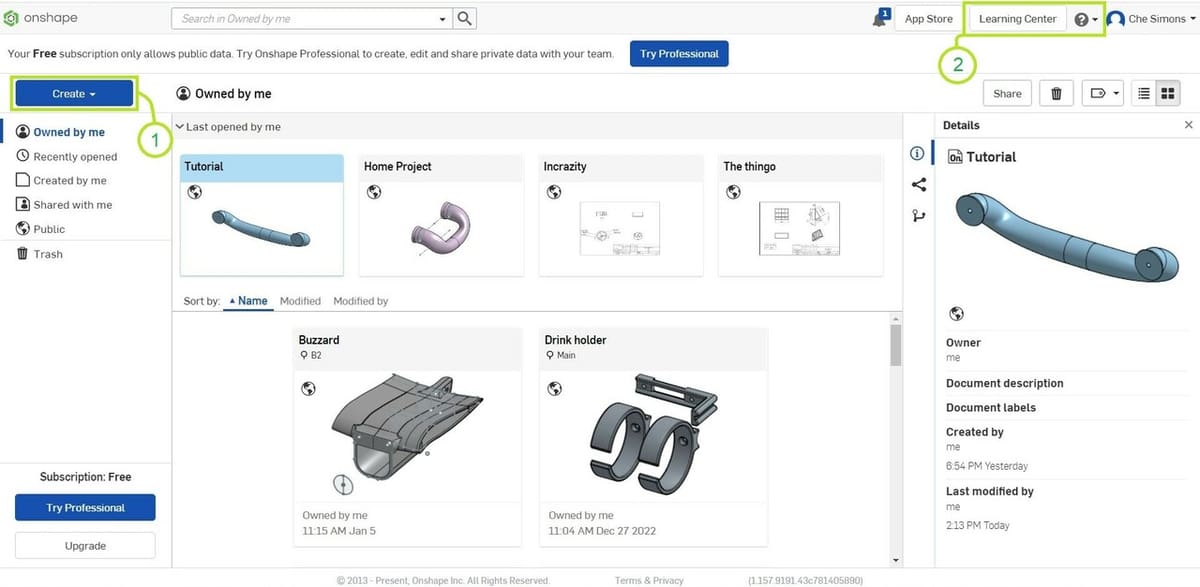This screenshot has height=587, width=1200.
Task: Click the scroll down arrow of document list
Action: click(x=895, y=560)
